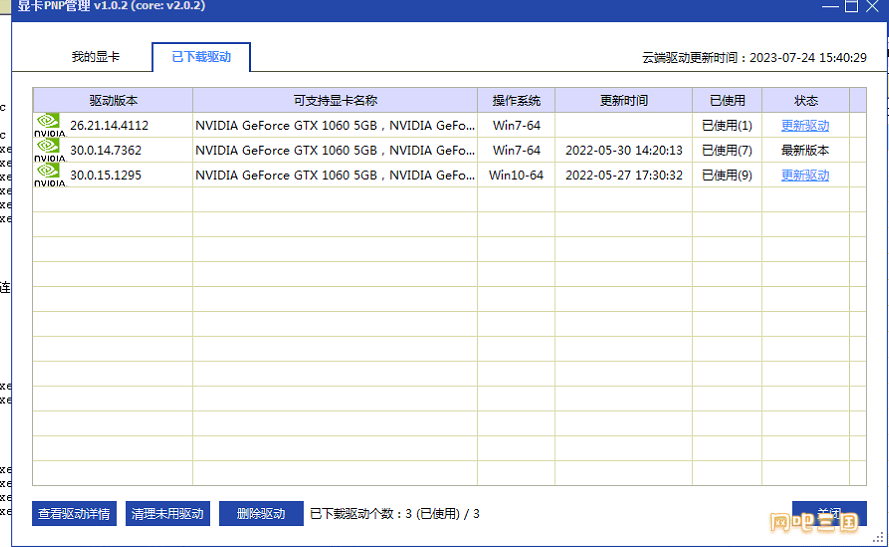Viewport: 889px width, 547px height.
Task: Click 已下载驱动个数 status text
Action: tap(395, 514)
